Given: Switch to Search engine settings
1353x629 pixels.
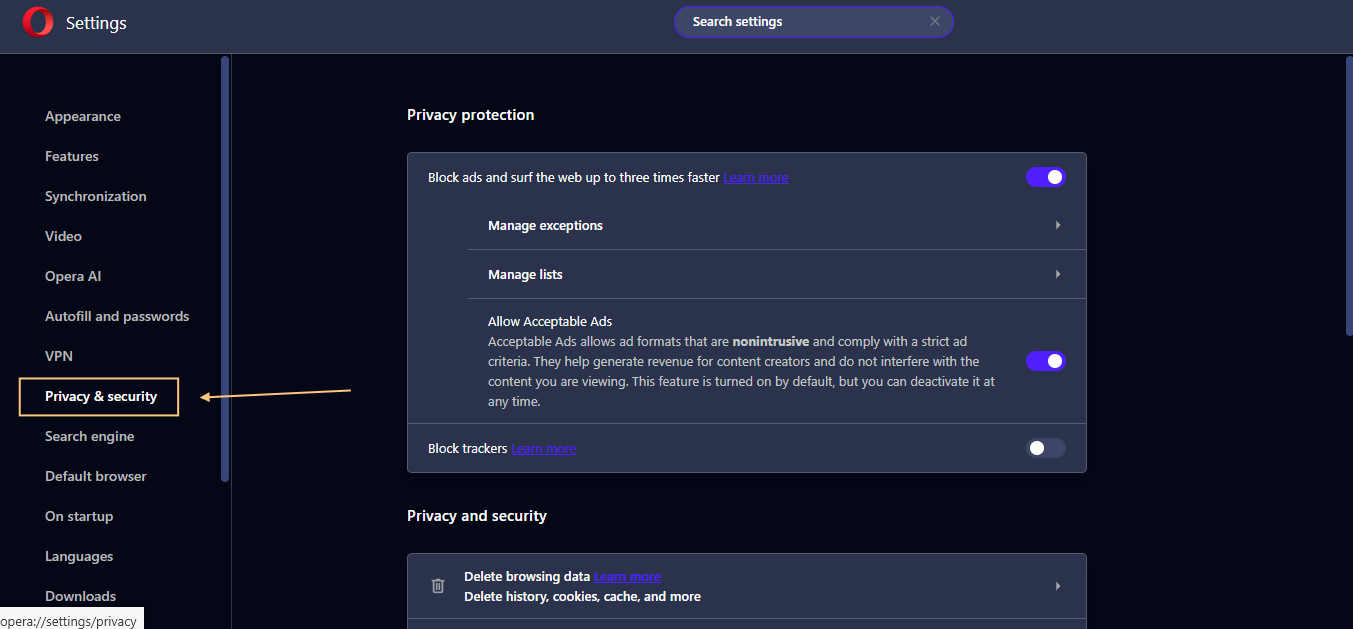Looking at the screenshot, I should 89,436.
